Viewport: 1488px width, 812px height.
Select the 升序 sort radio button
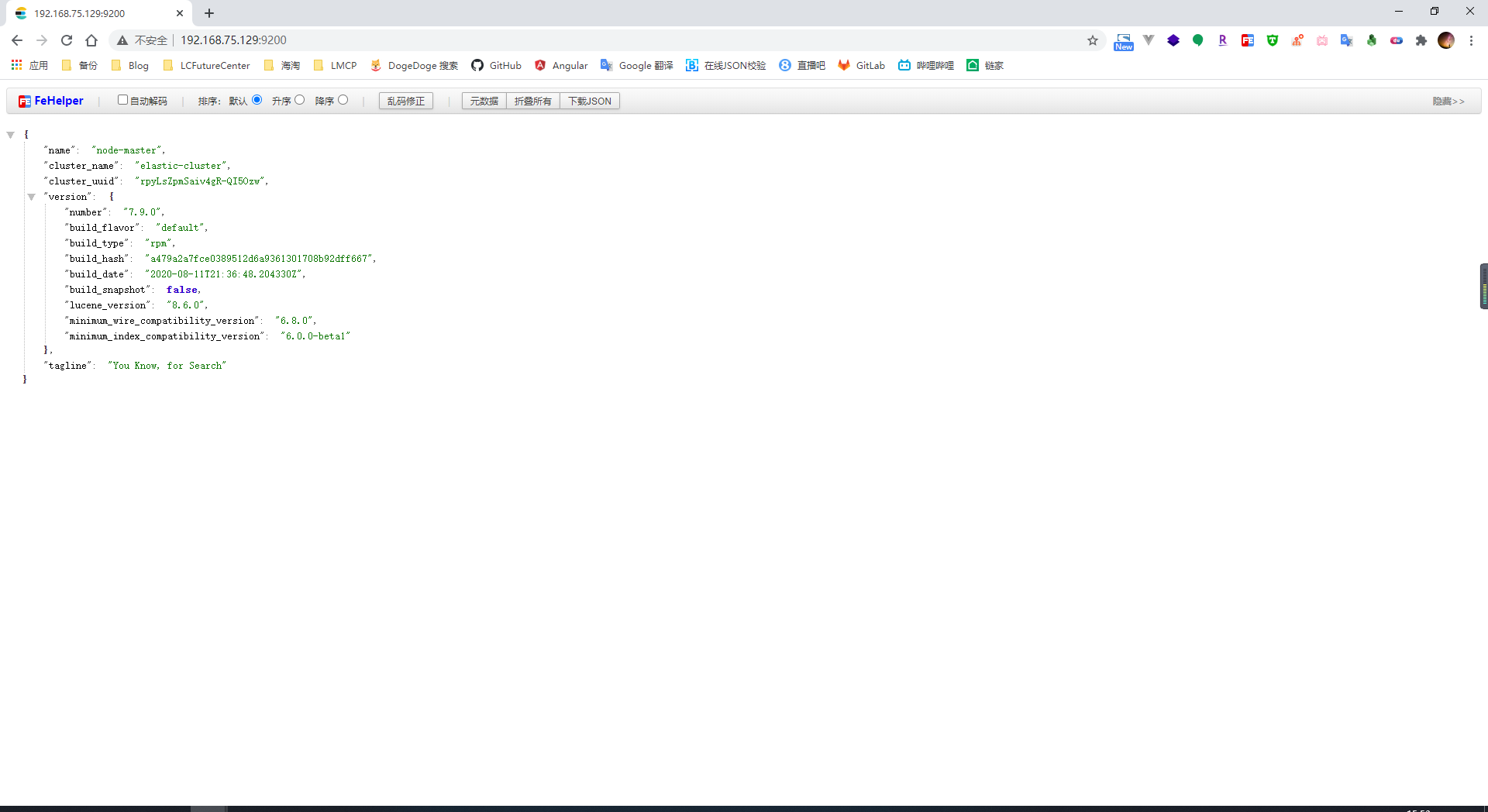(x=300, y=100)
